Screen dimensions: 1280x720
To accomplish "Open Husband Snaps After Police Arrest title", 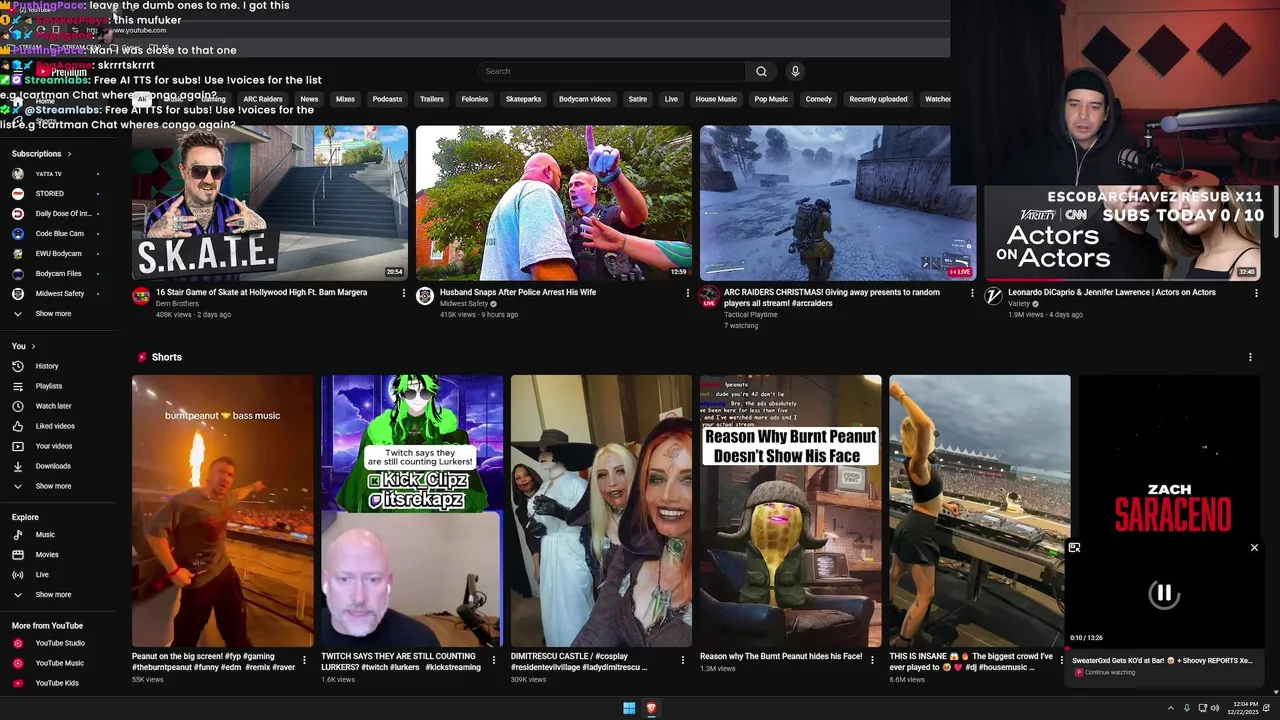I will (x=518, y=293).
